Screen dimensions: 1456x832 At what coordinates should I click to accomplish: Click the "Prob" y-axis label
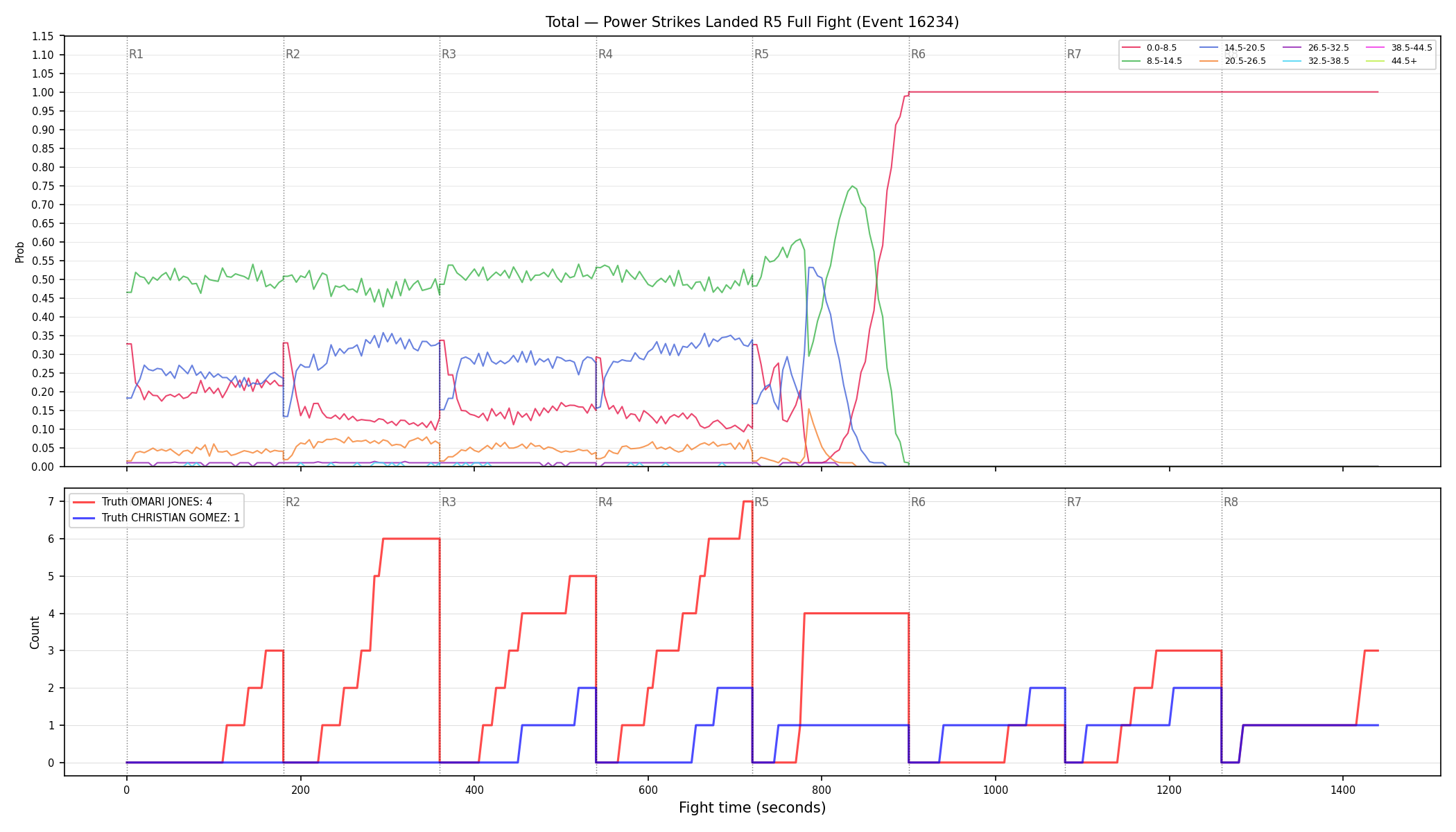point(20,252)
